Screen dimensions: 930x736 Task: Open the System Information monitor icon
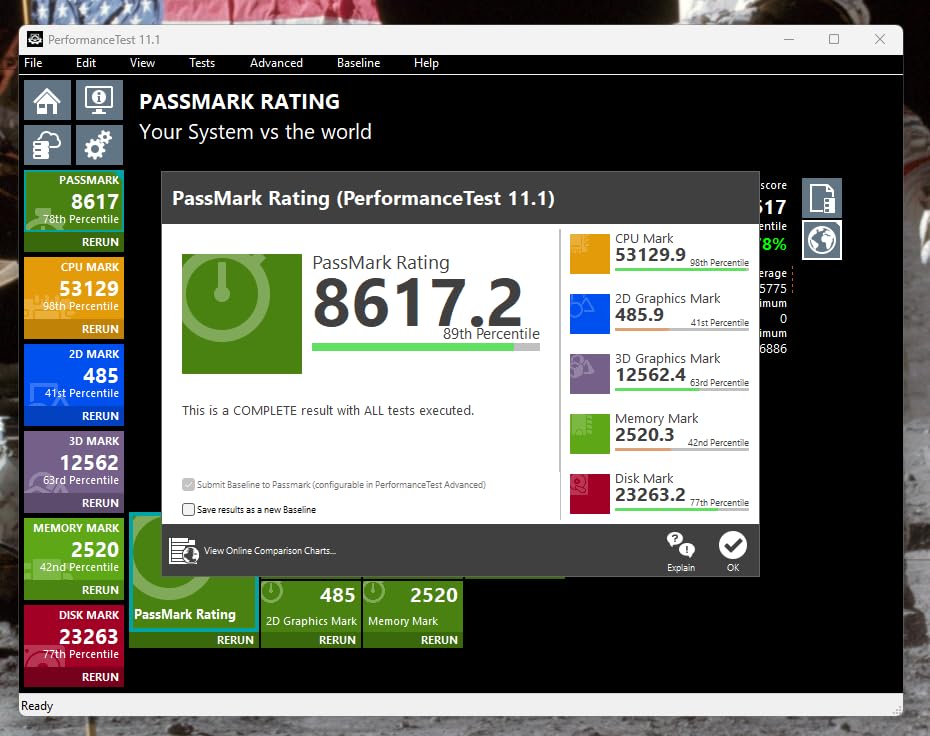pyautogui.click(x=99, y=100)
